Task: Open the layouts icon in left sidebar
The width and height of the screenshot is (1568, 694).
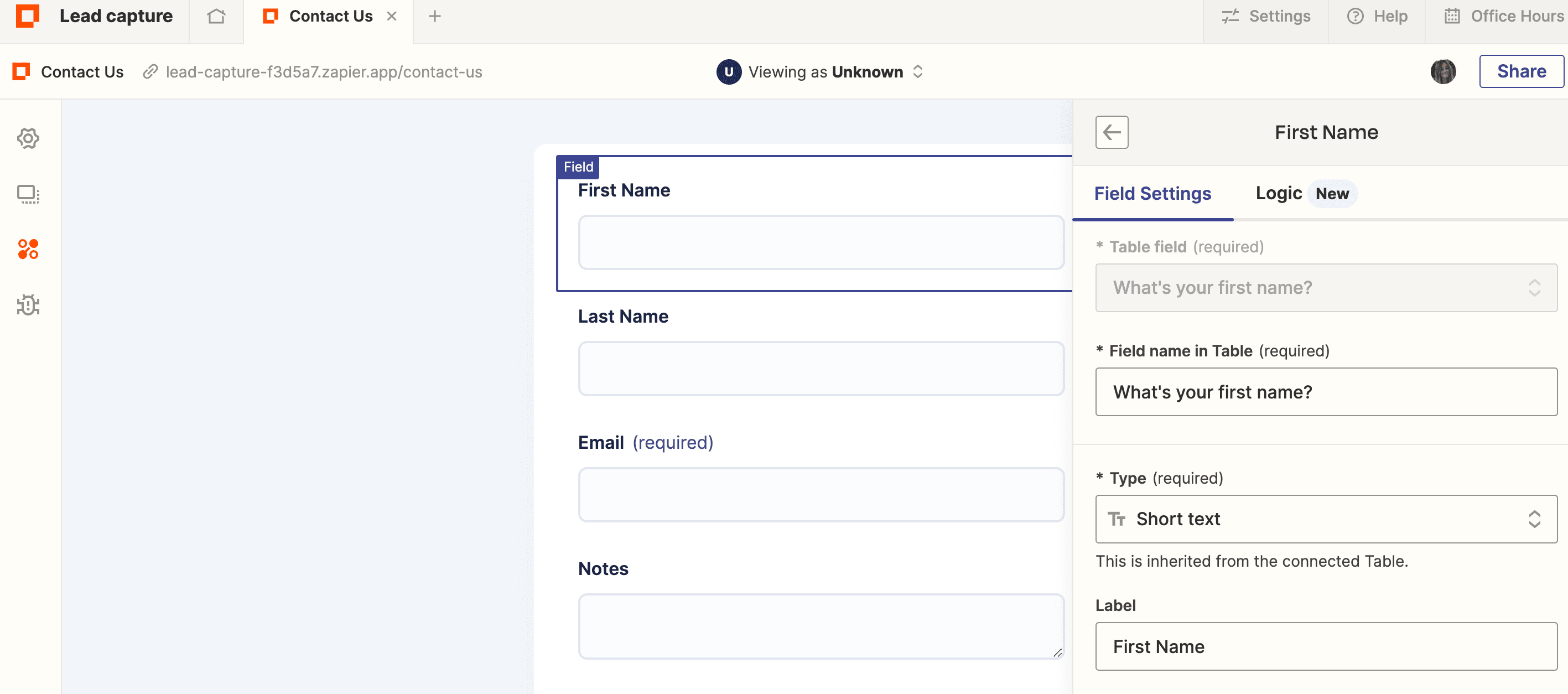Action: tap(28, 194)
